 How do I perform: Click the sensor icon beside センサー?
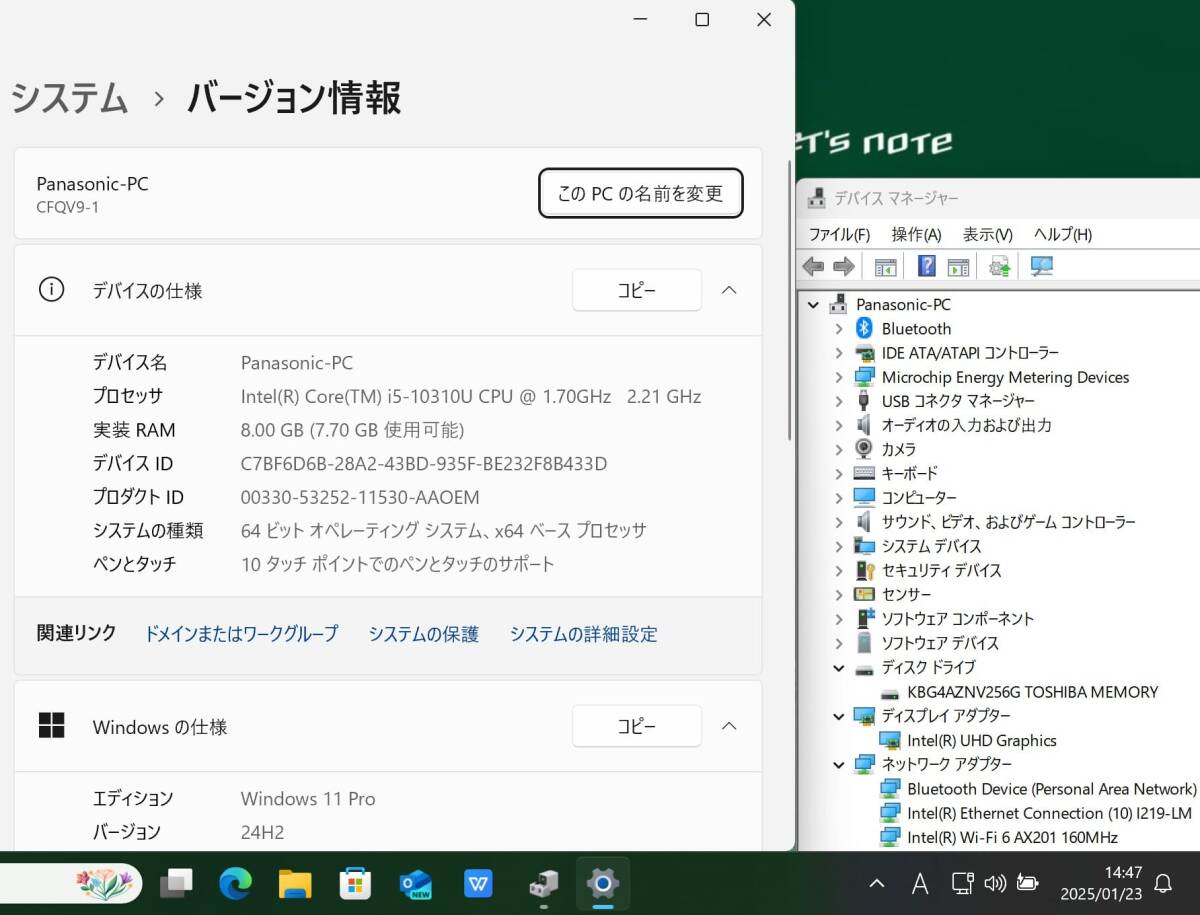pos(864,594)
